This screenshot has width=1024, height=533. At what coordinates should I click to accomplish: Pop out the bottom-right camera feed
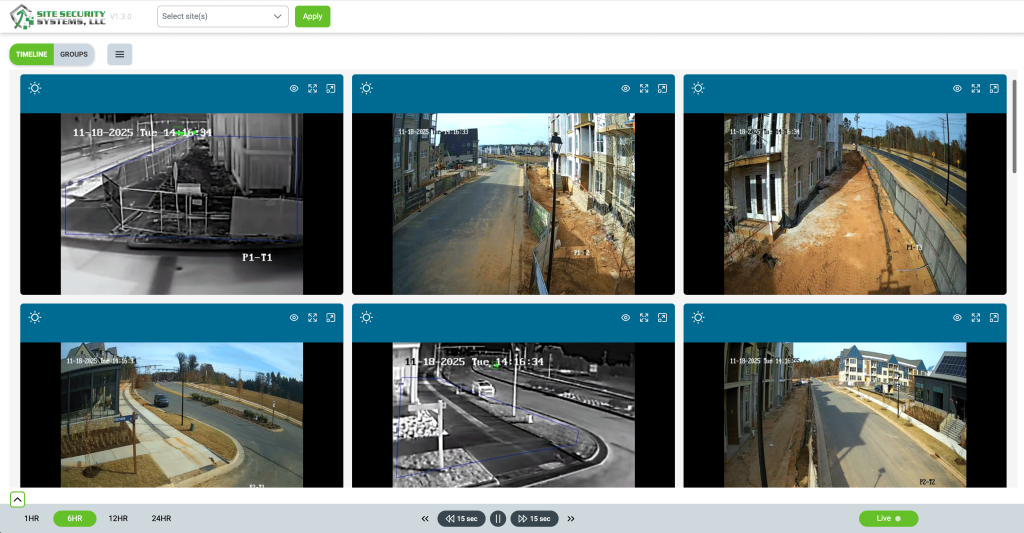pos(994,318)
